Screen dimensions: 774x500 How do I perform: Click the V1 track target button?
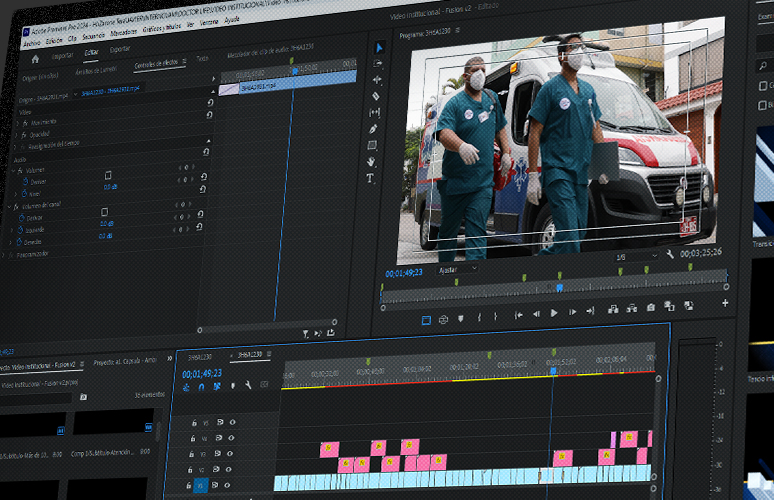click(x=200, y=486)
